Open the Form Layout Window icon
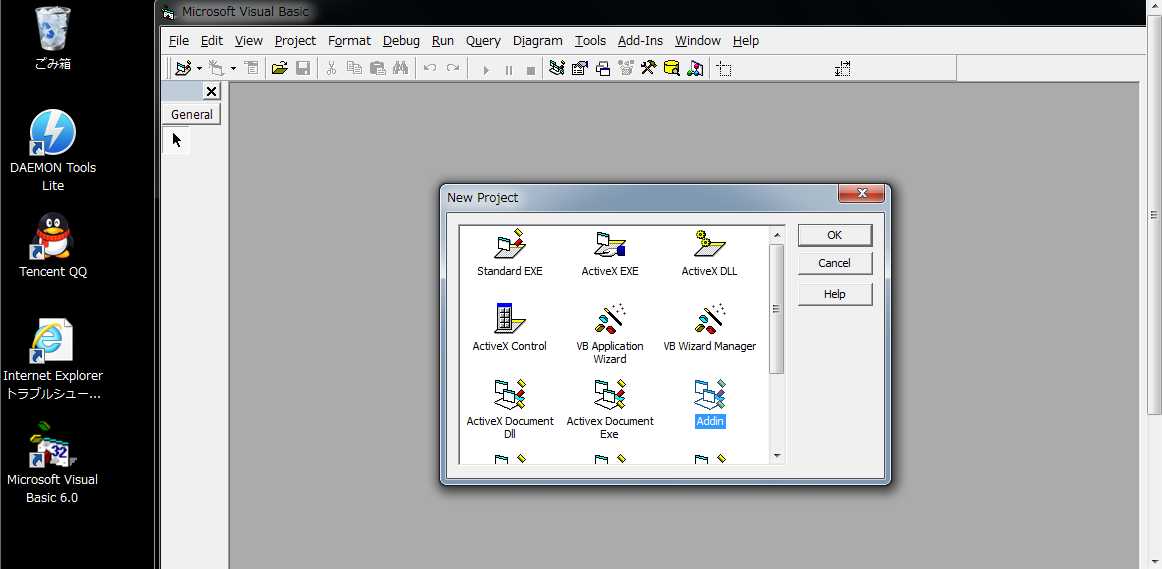 603,69
